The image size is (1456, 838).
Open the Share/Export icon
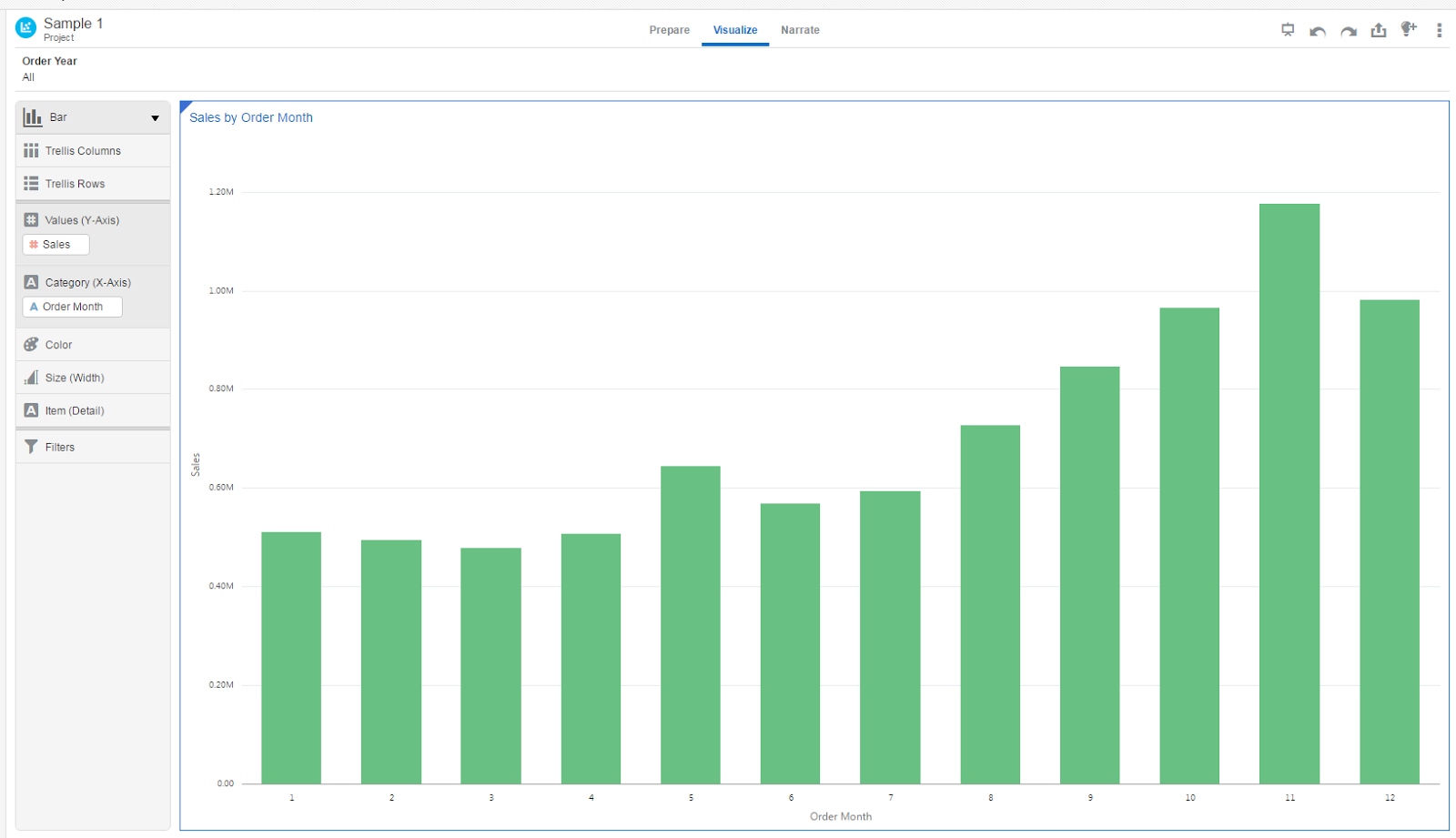click(x=1378, y=30)
